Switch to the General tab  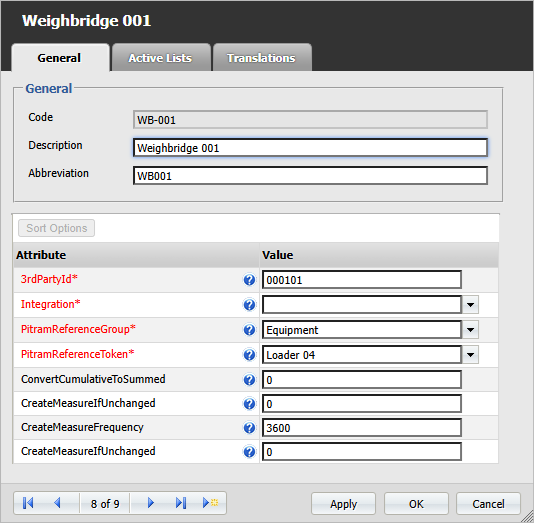(60, 58)
